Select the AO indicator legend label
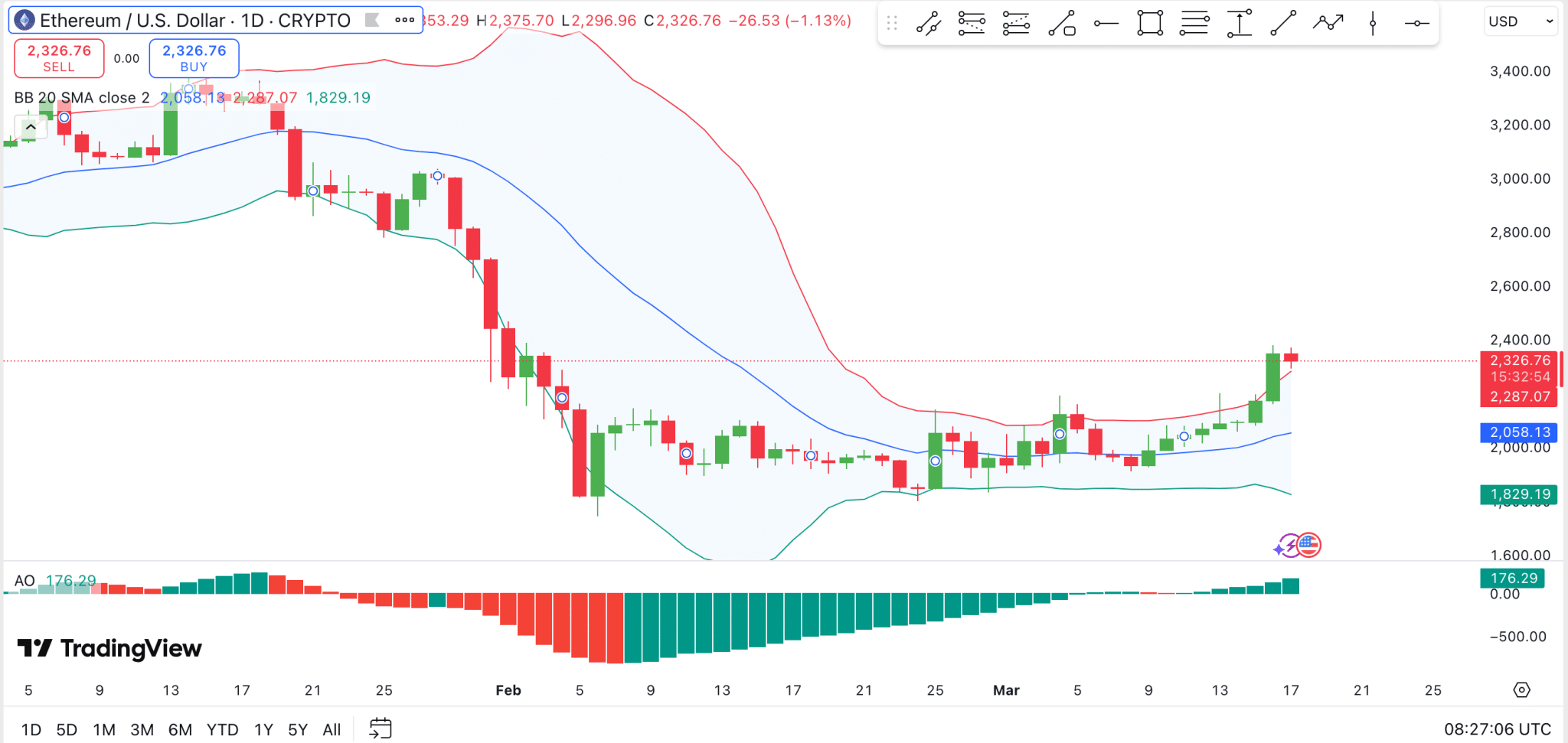 pyautogui.click(x=24, y=581)
